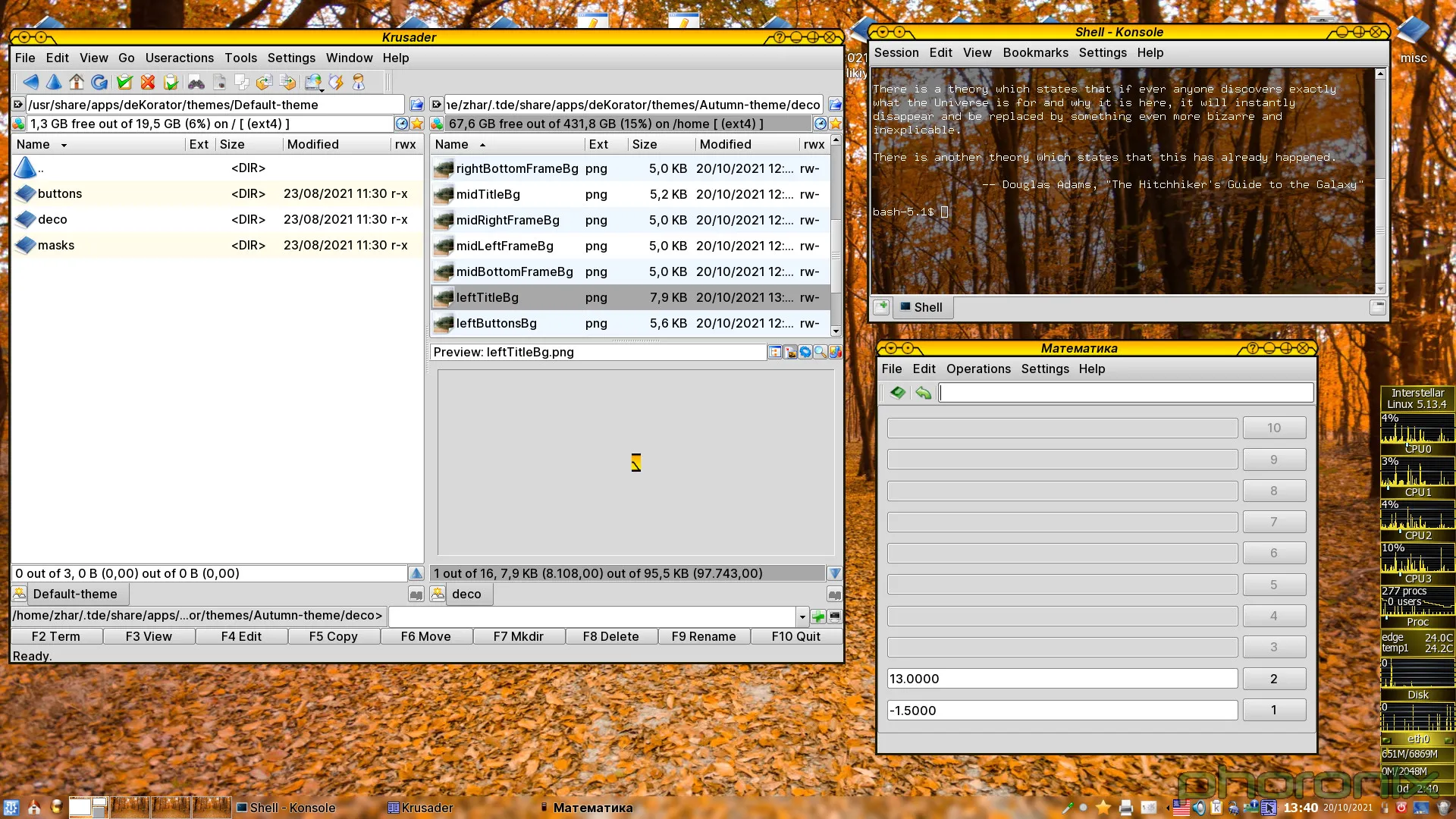
Task: Click F7 Mkdir button
Action: pyautogui.click(x=519, y=636)
